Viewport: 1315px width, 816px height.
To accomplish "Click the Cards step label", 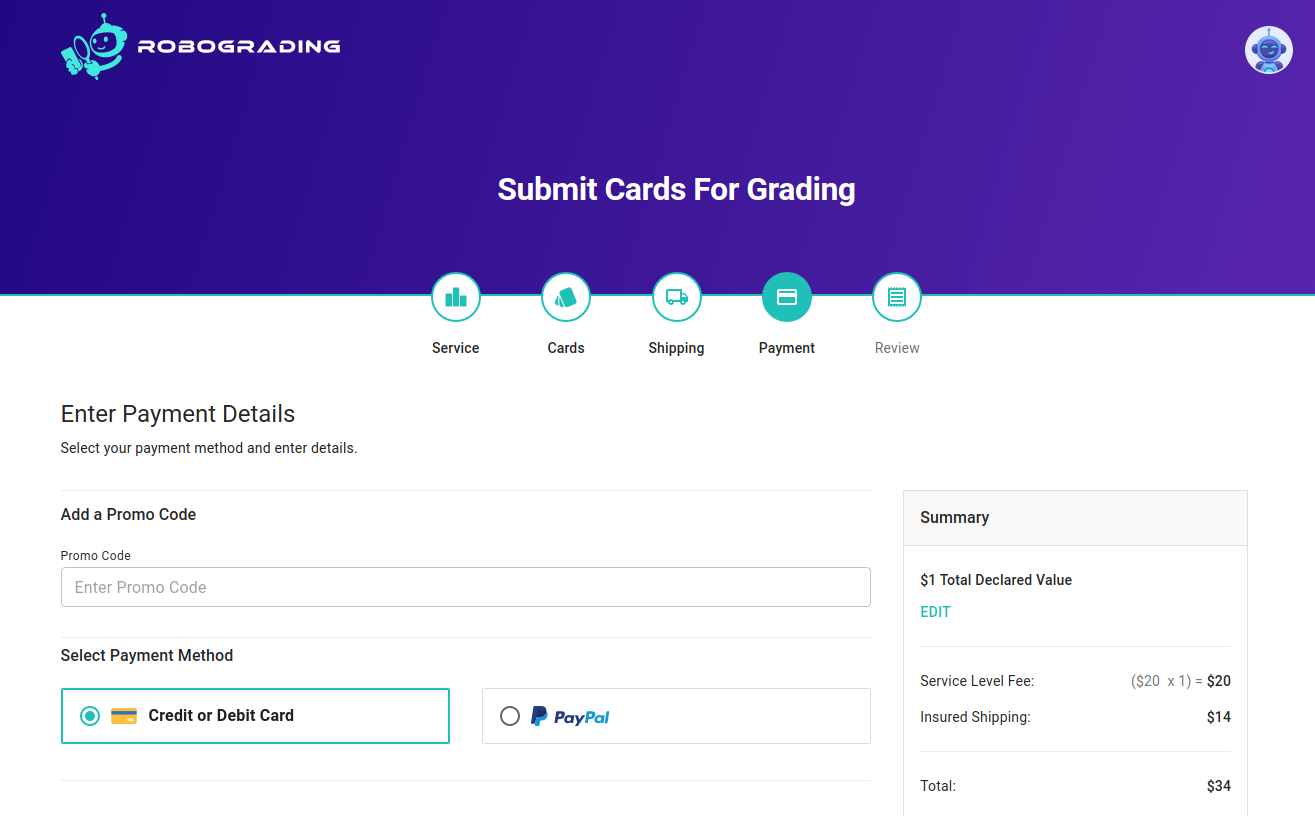I will [x=566, y=348].
